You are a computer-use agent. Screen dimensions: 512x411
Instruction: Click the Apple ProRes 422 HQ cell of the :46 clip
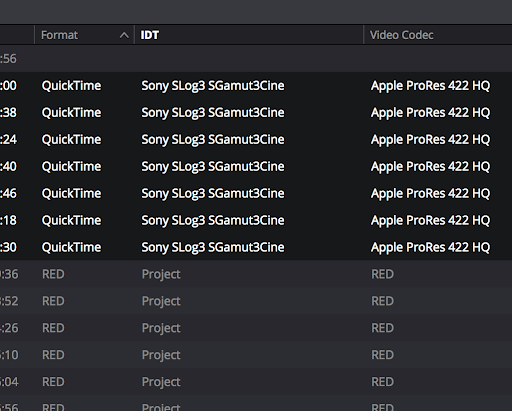[430, 193]
